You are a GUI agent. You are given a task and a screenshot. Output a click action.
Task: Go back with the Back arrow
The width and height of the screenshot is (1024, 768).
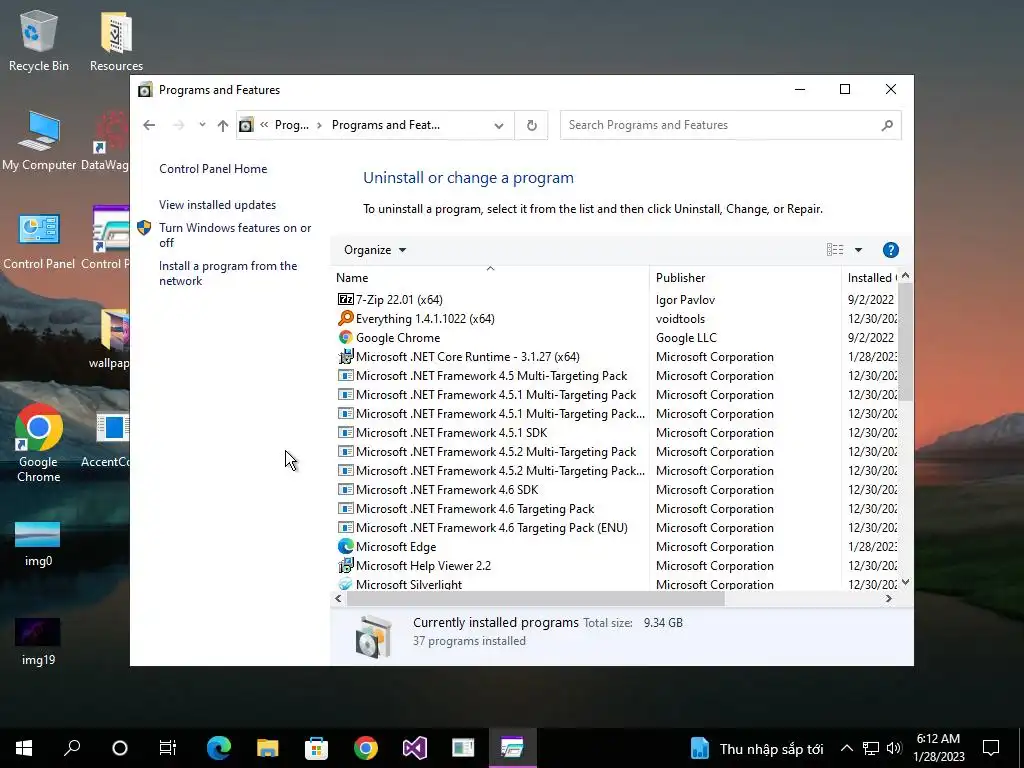point(149,125)
